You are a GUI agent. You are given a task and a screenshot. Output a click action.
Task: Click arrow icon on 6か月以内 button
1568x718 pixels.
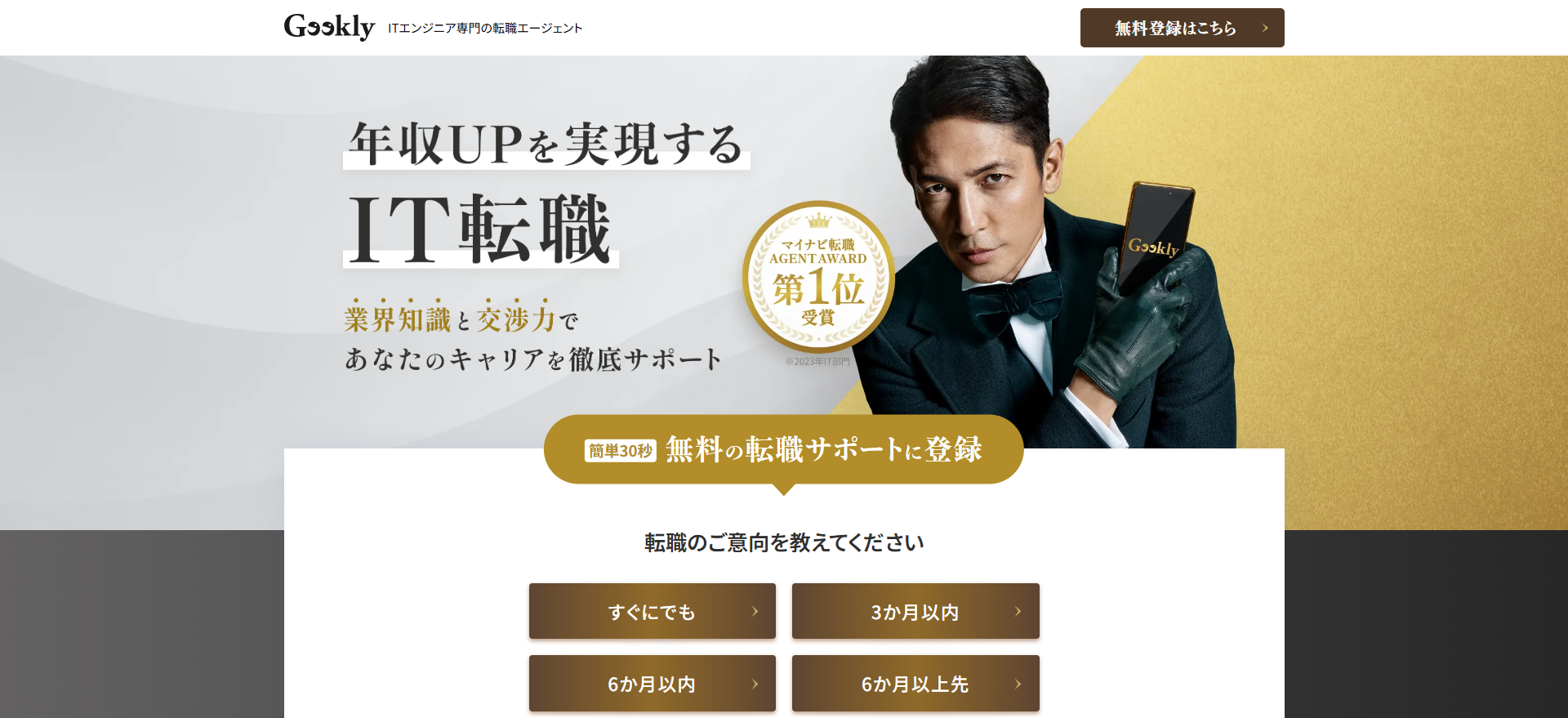(x=755, y=684)
